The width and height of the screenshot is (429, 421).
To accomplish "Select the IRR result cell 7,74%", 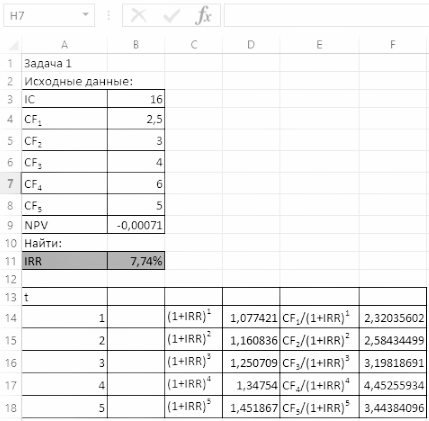I will click(136, 261).
